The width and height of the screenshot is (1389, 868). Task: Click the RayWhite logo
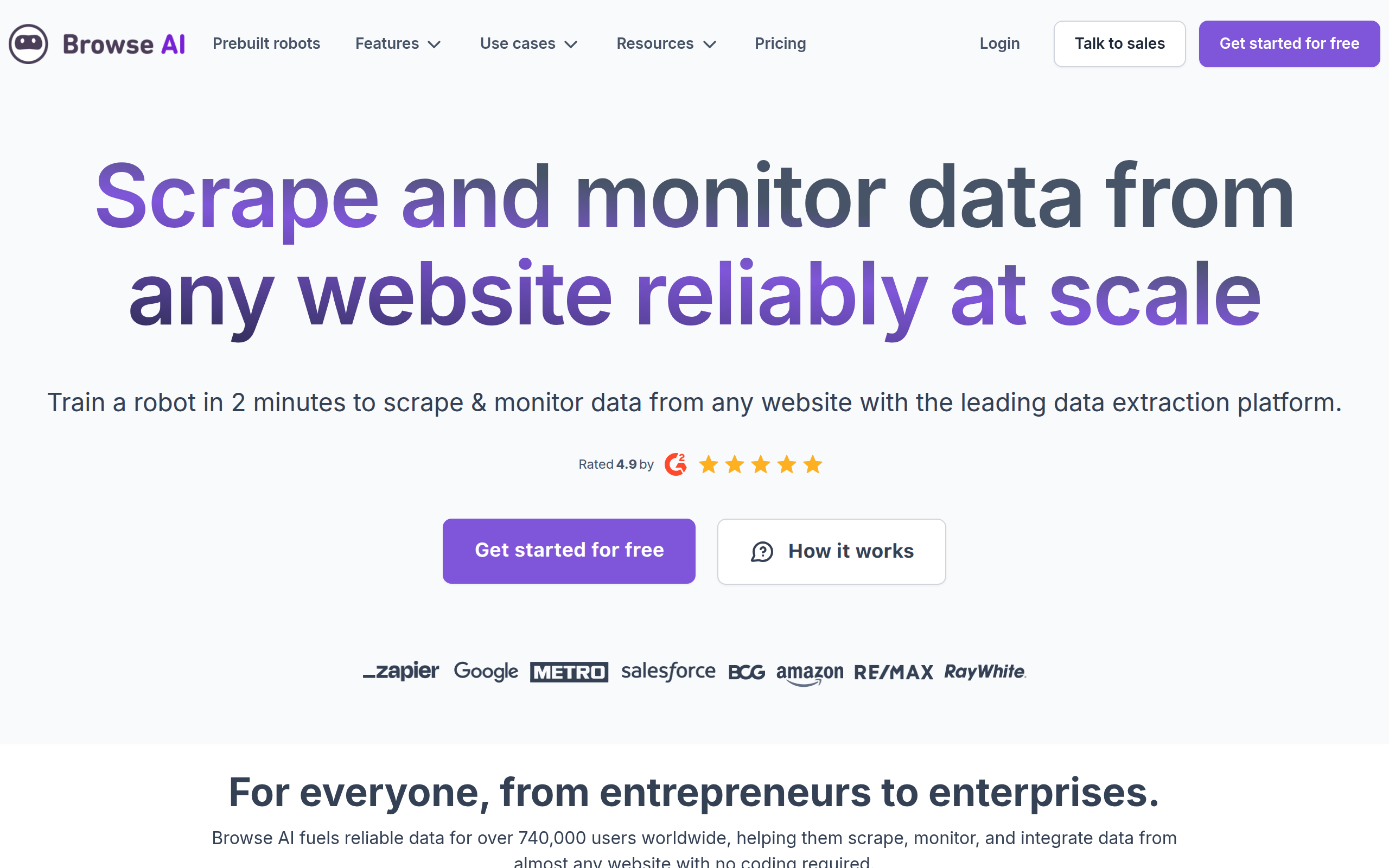985,671
